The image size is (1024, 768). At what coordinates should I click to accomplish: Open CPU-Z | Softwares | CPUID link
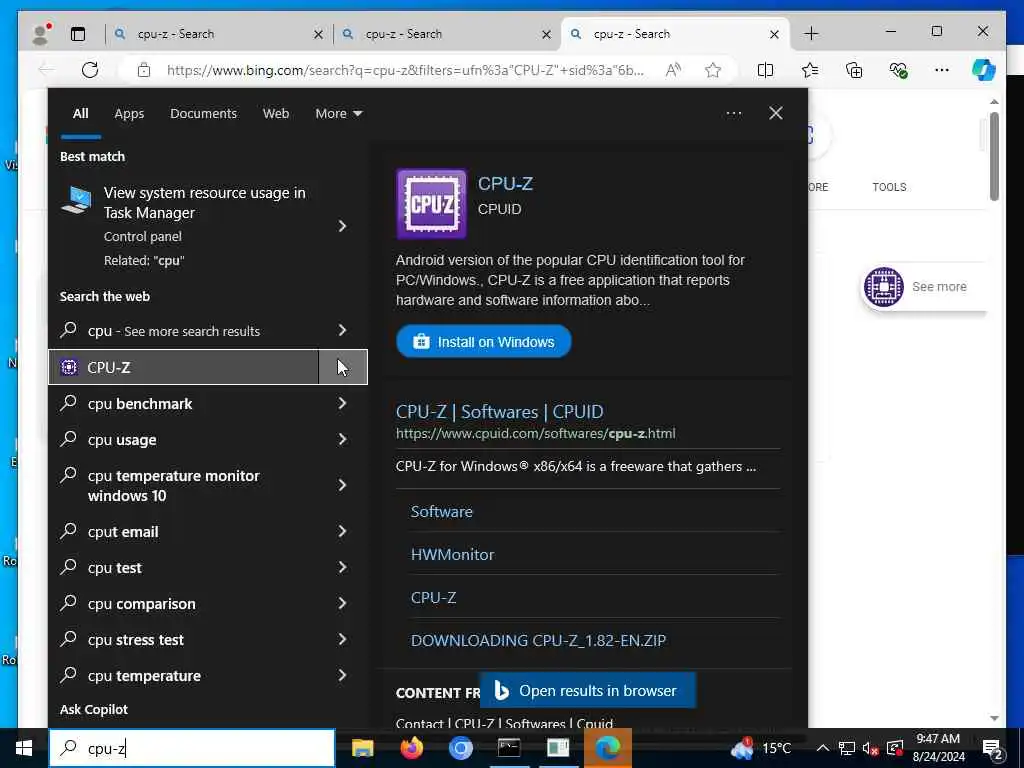point(500,412)
